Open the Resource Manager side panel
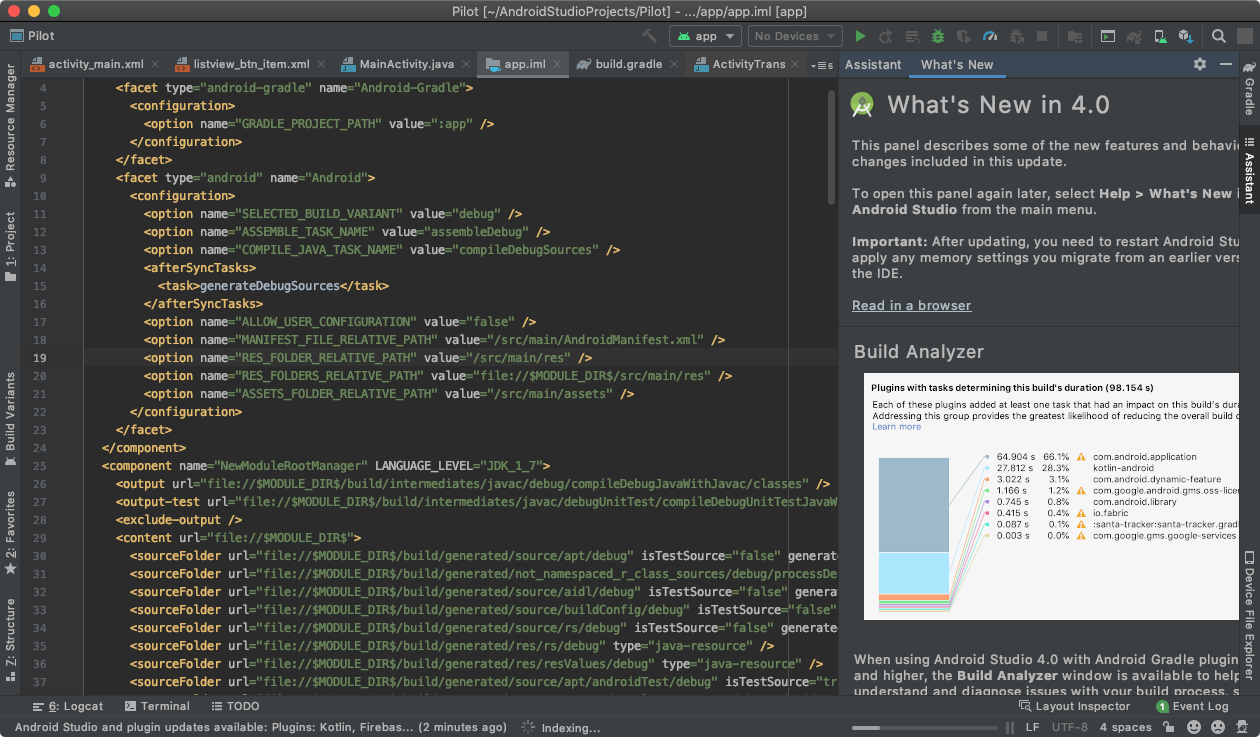1260x737 pixels. tap(10, 126)
